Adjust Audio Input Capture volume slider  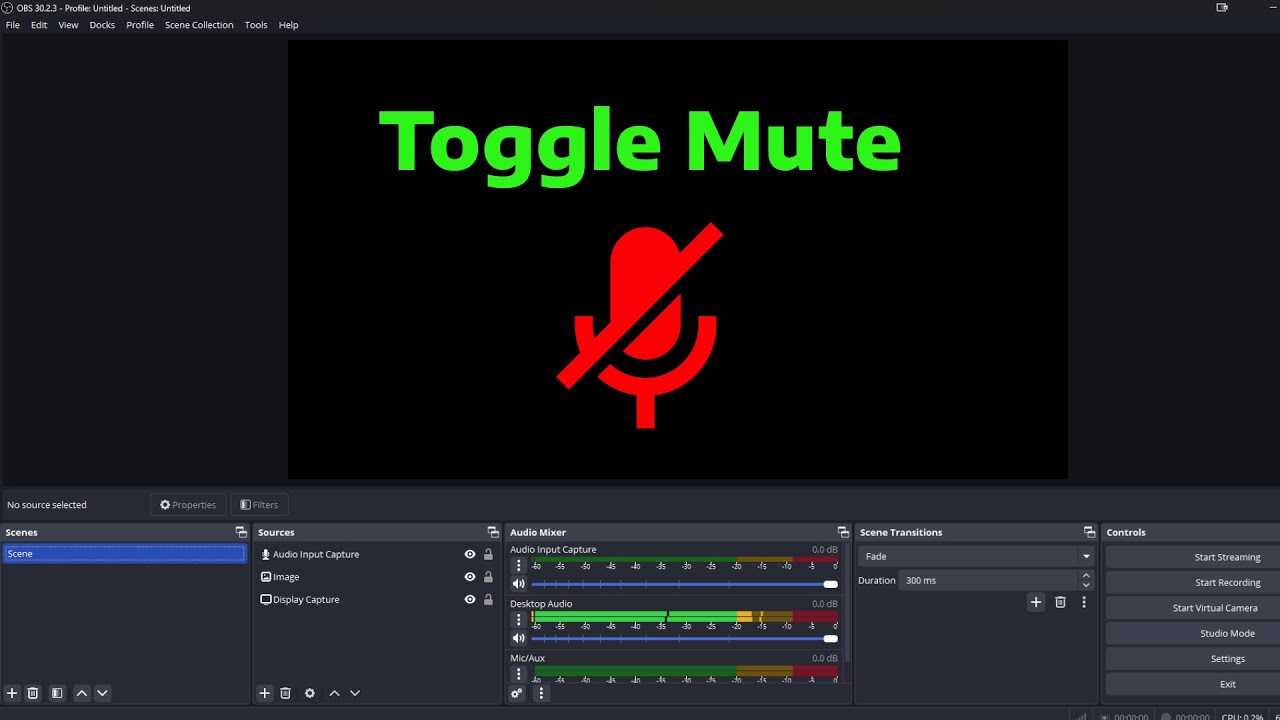(684, 584)
